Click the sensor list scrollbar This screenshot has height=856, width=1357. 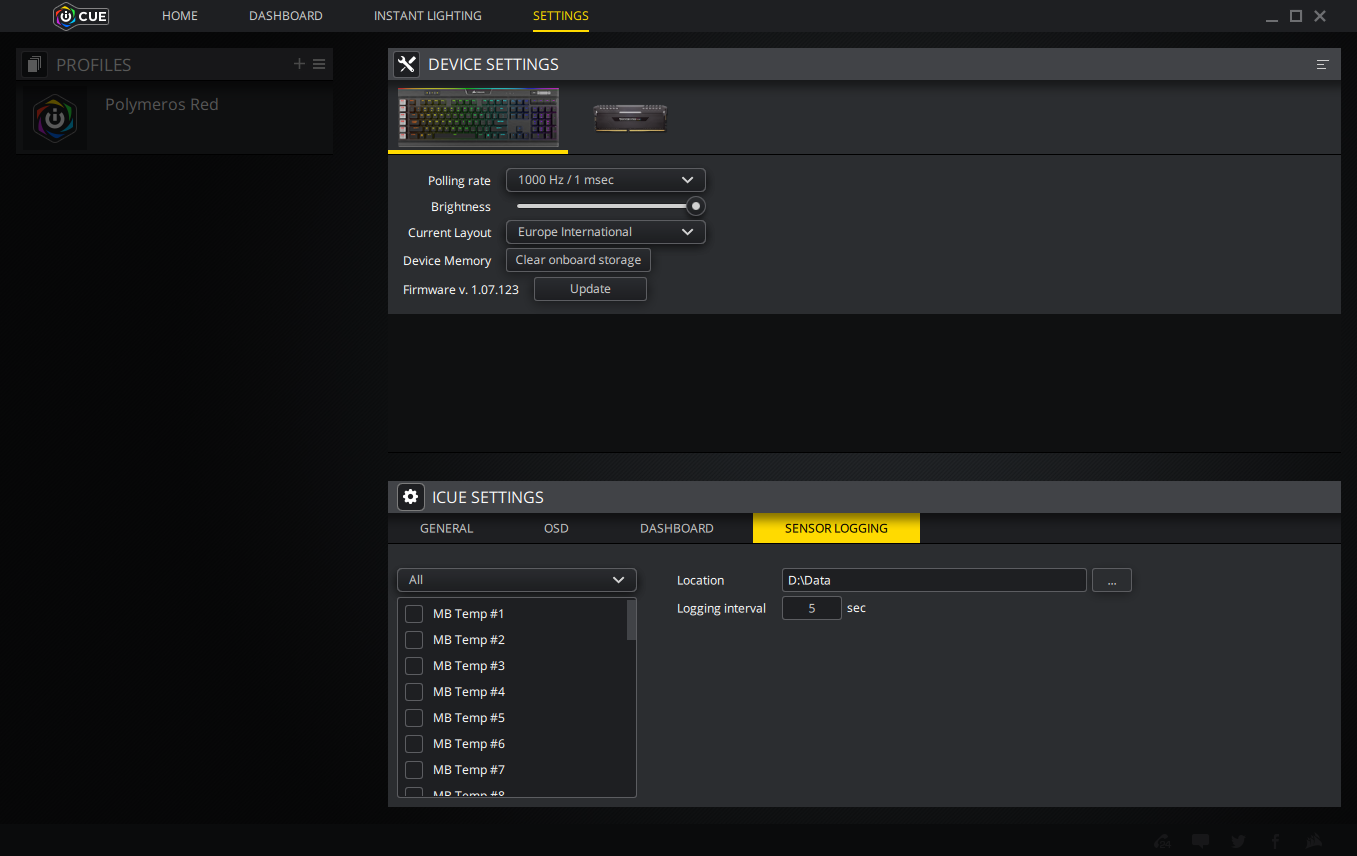631,620
